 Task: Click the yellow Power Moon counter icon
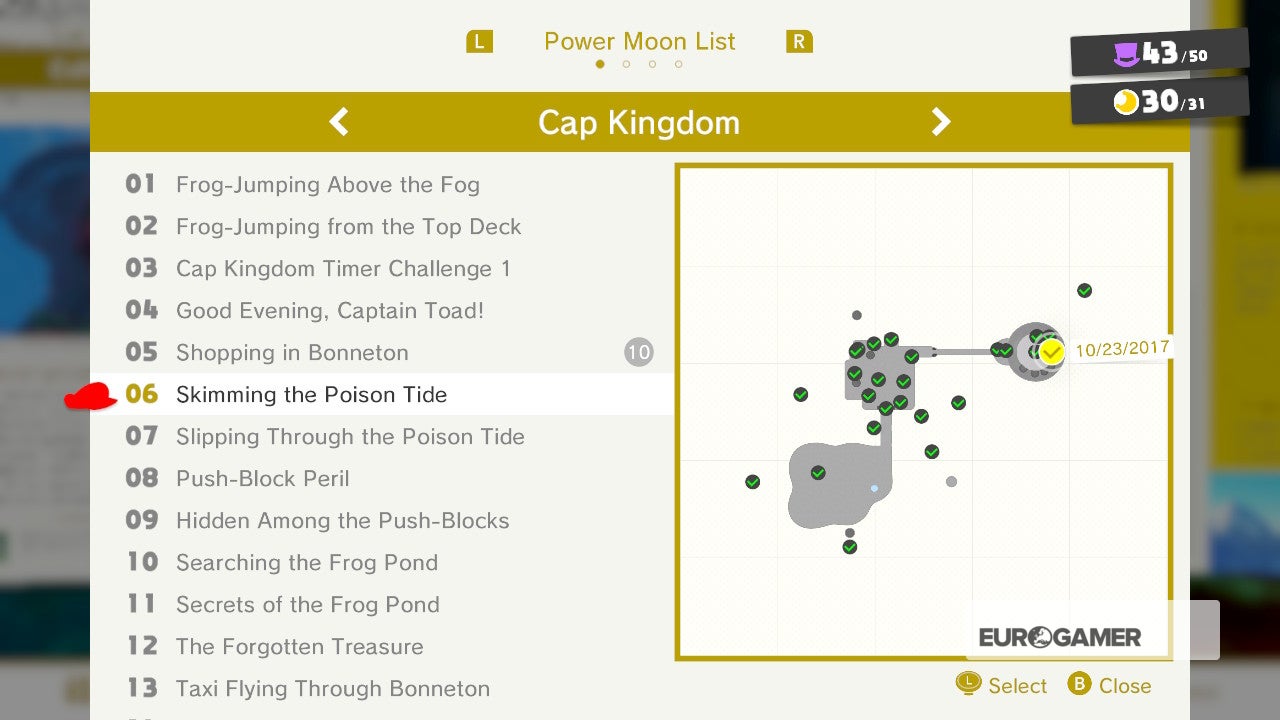pos(1127,102)
